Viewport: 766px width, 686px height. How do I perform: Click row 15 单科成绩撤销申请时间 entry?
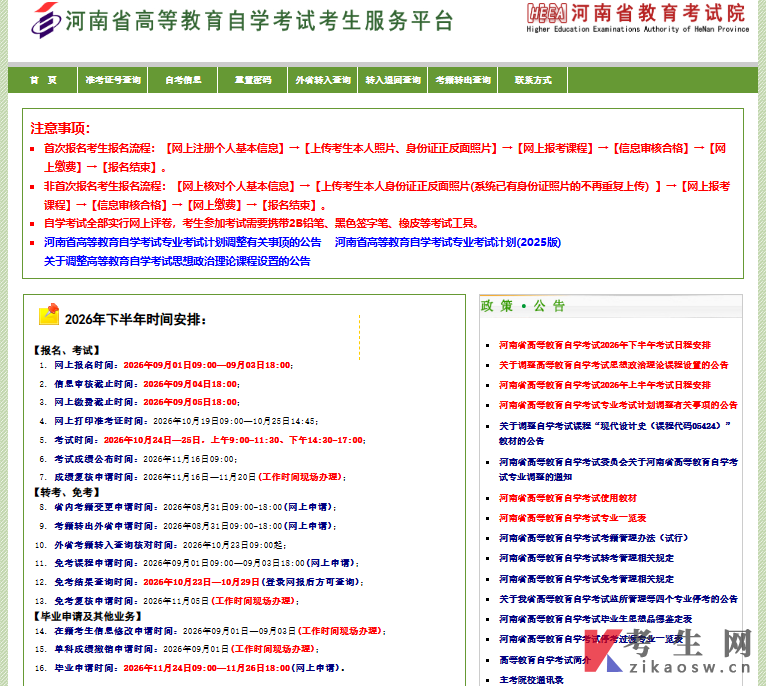point(176,649)
